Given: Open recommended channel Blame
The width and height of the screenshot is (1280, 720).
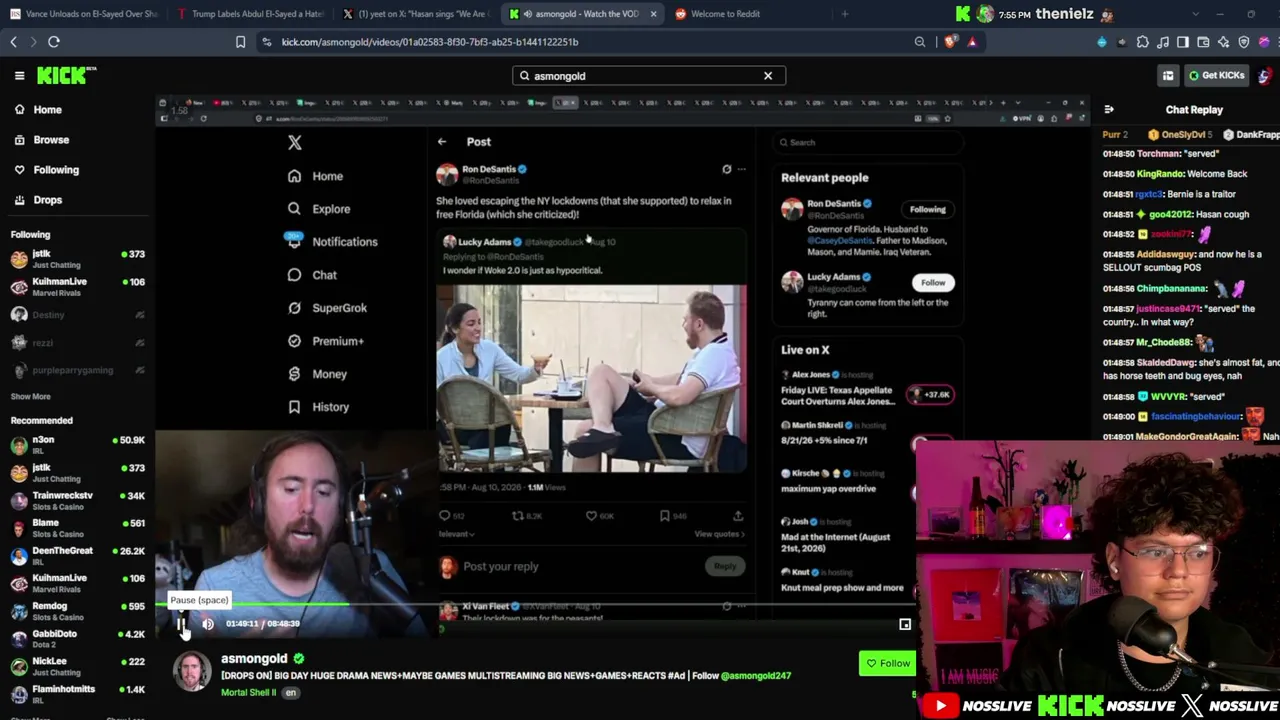Looking at the screenshot, I should pos(77,528).
